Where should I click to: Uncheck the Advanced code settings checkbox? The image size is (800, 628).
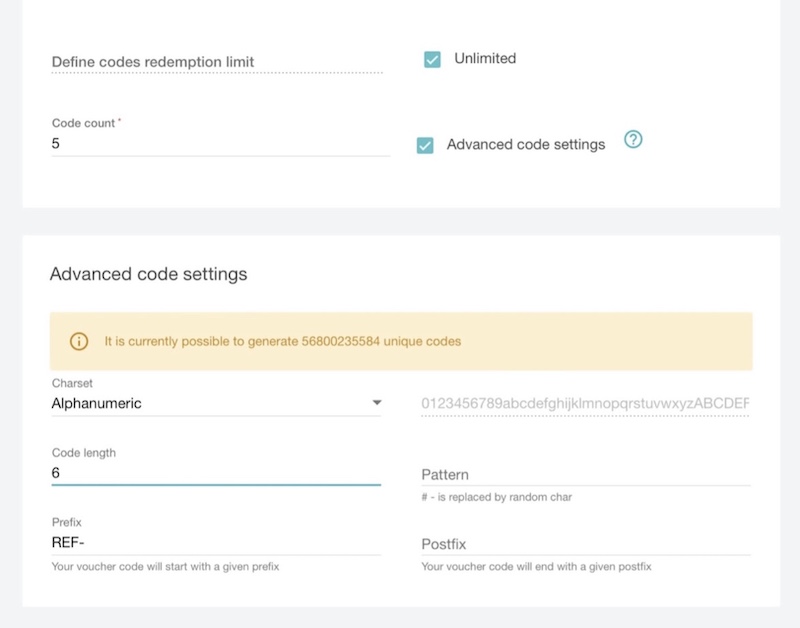pyautogui.click(x=425, y=145)
